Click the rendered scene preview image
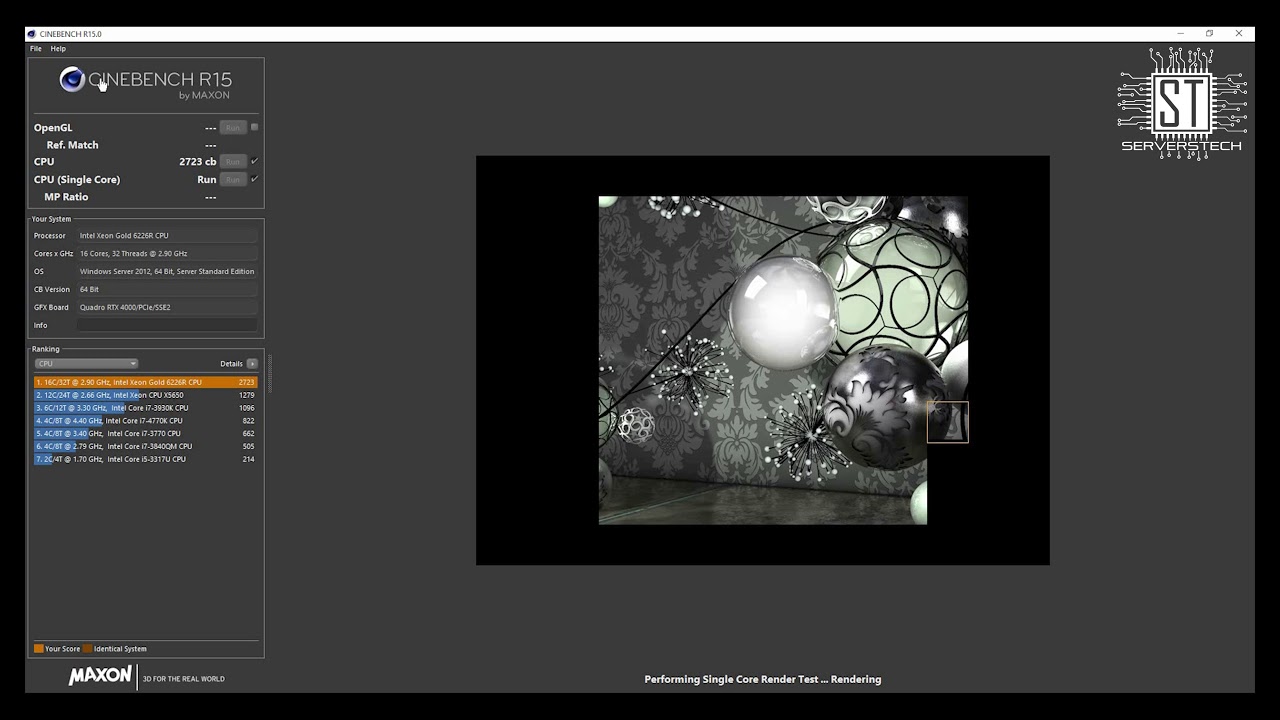This screenshot has width=1280, height=720. tap(762, 360)
